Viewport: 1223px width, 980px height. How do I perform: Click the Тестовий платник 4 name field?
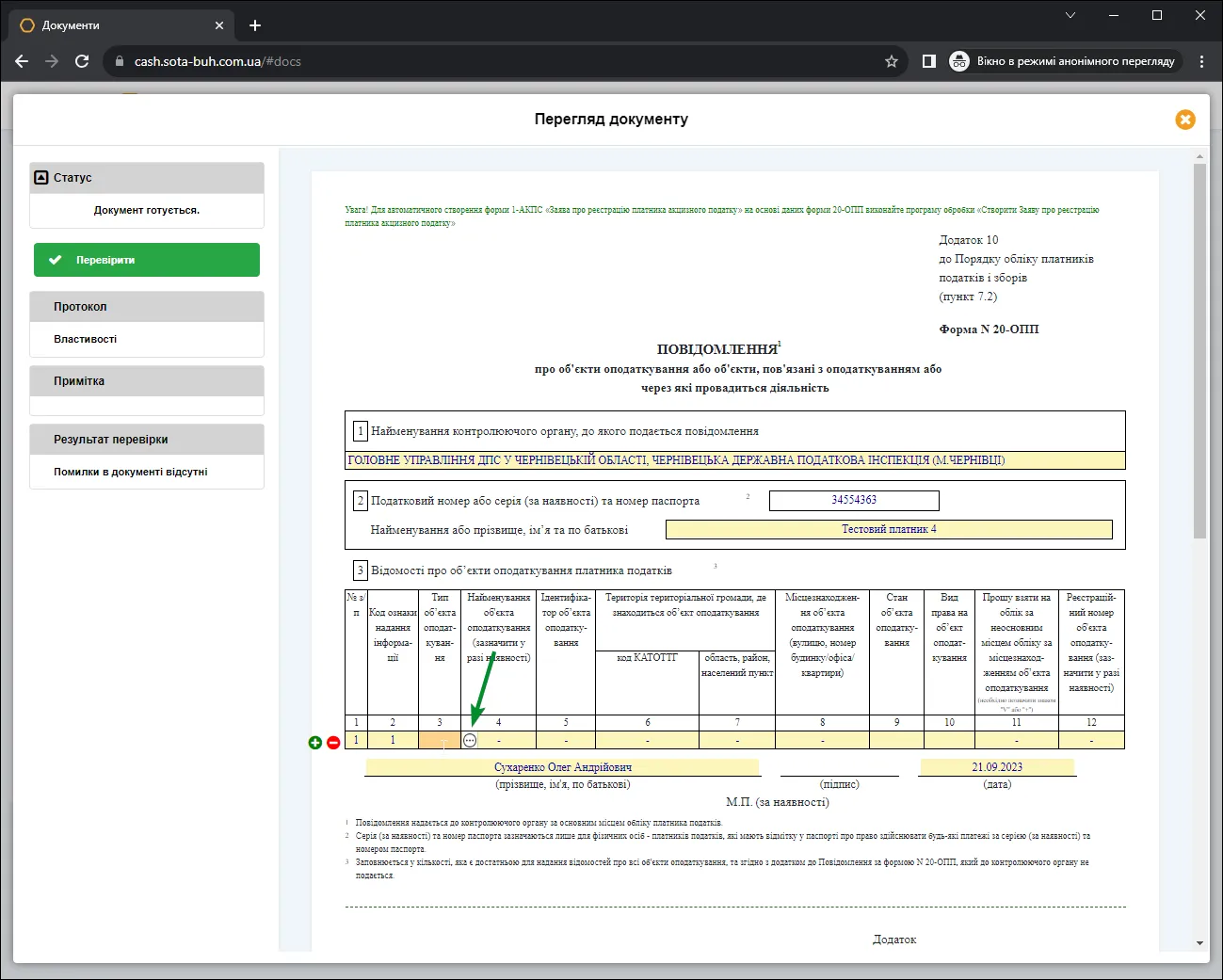tap(889, 529)
